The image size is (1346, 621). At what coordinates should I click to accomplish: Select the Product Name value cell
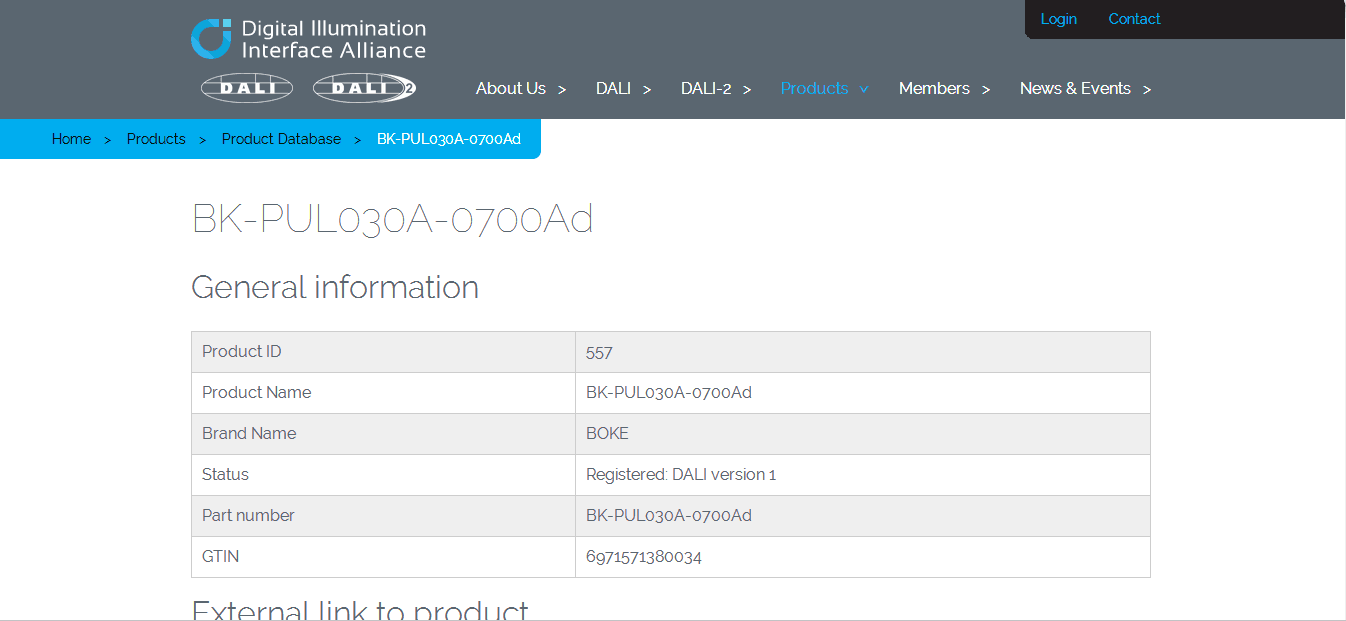point(863,393)
